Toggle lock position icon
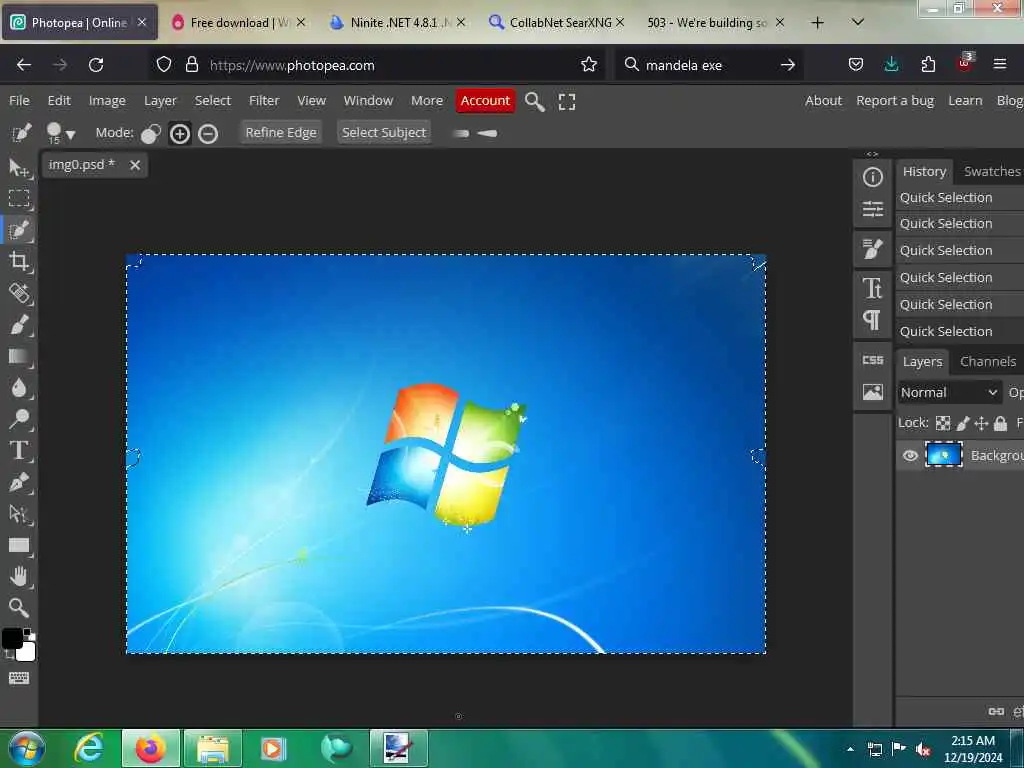The image size is (1024, 768). coord(981,424)
